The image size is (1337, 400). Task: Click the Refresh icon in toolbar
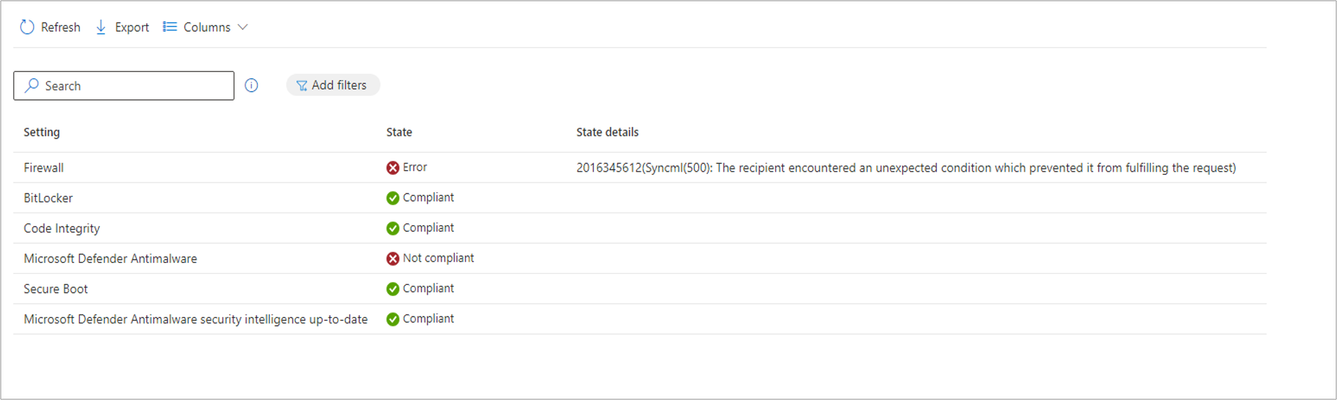tap(27, 28)
